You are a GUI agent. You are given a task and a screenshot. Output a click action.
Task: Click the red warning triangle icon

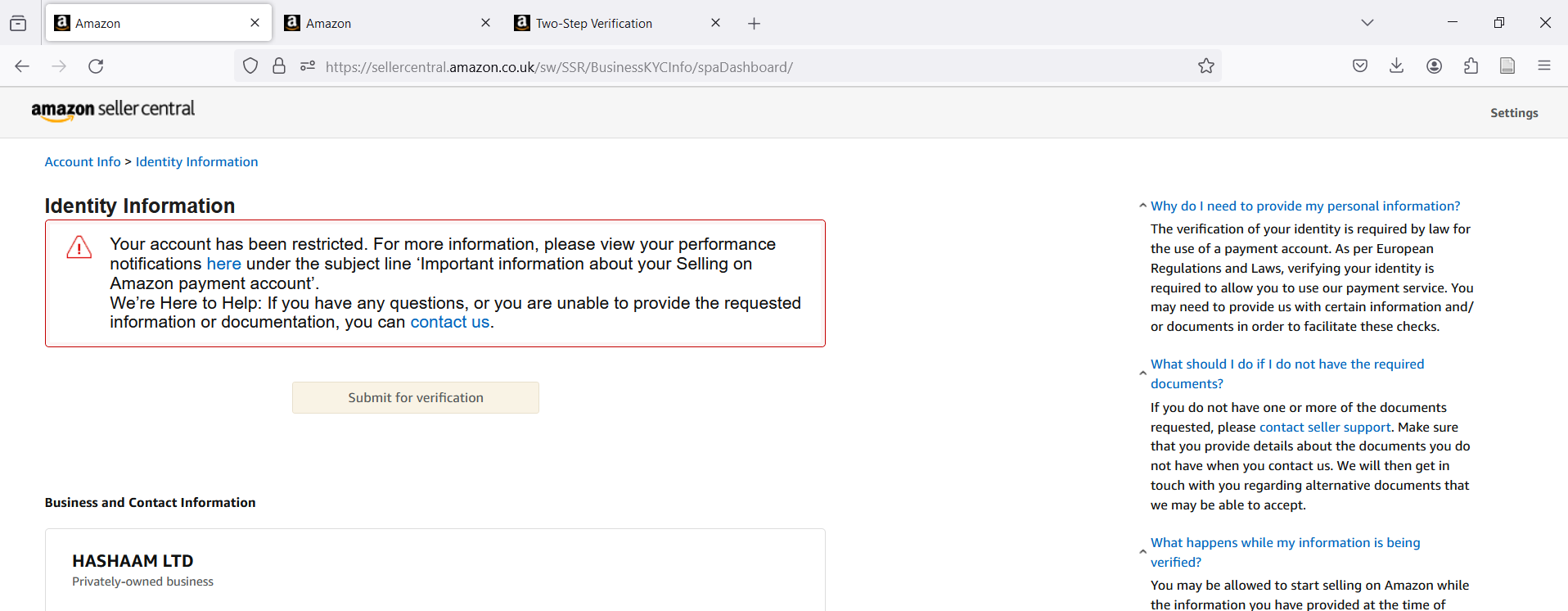[x=79, y=247]
